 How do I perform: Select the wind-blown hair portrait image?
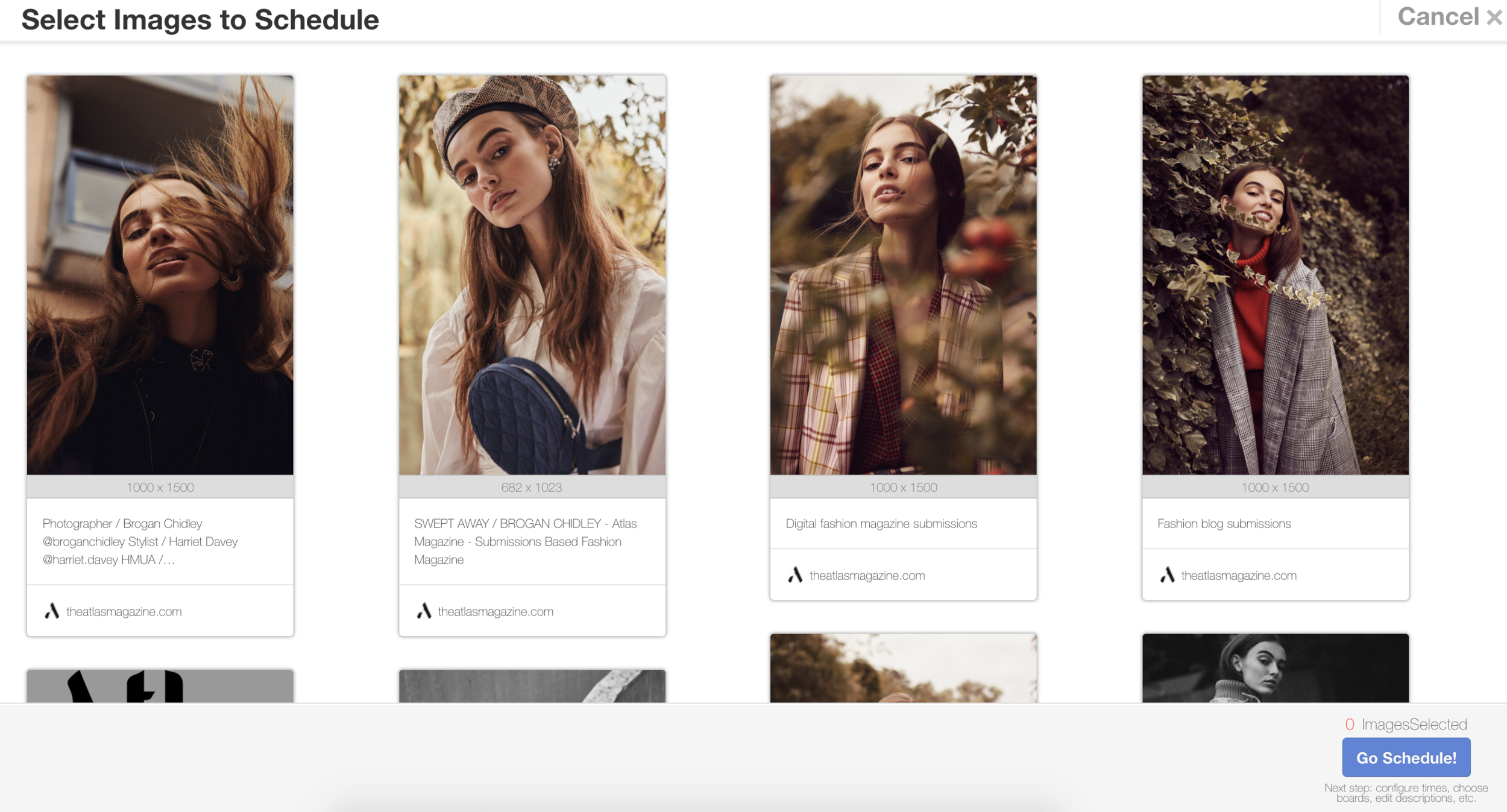coord(160,275)
